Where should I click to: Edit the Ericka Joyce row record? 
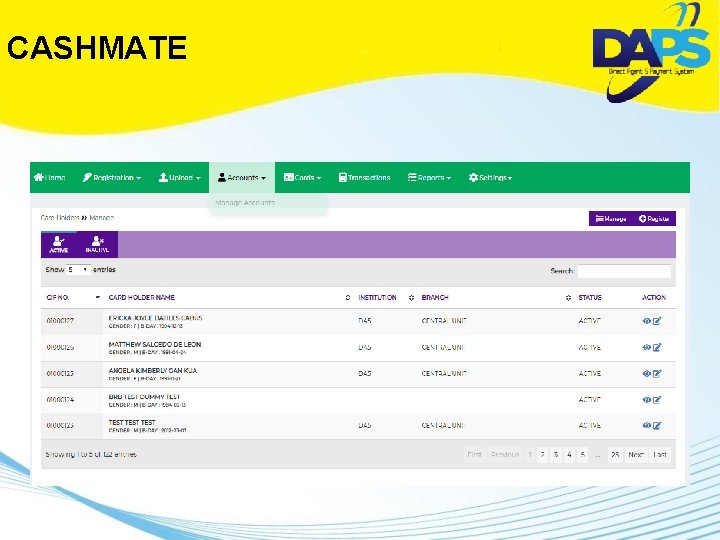click(657, 321)
